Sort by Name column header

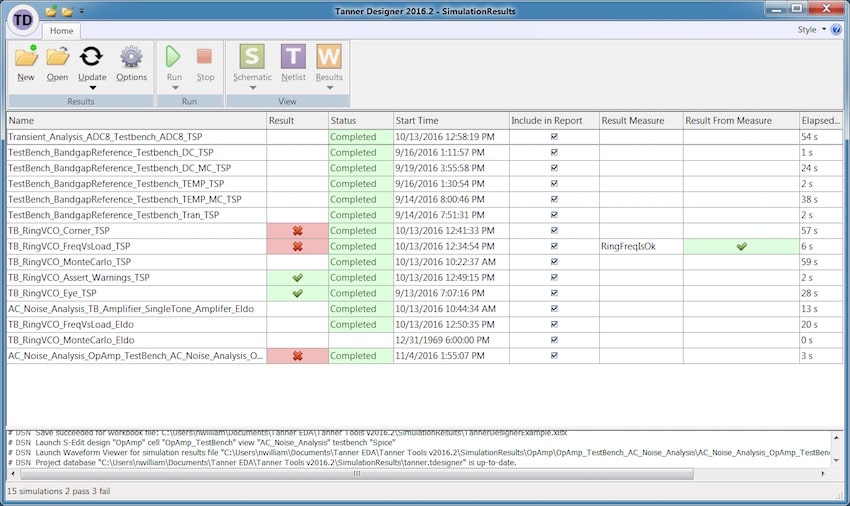136,121
